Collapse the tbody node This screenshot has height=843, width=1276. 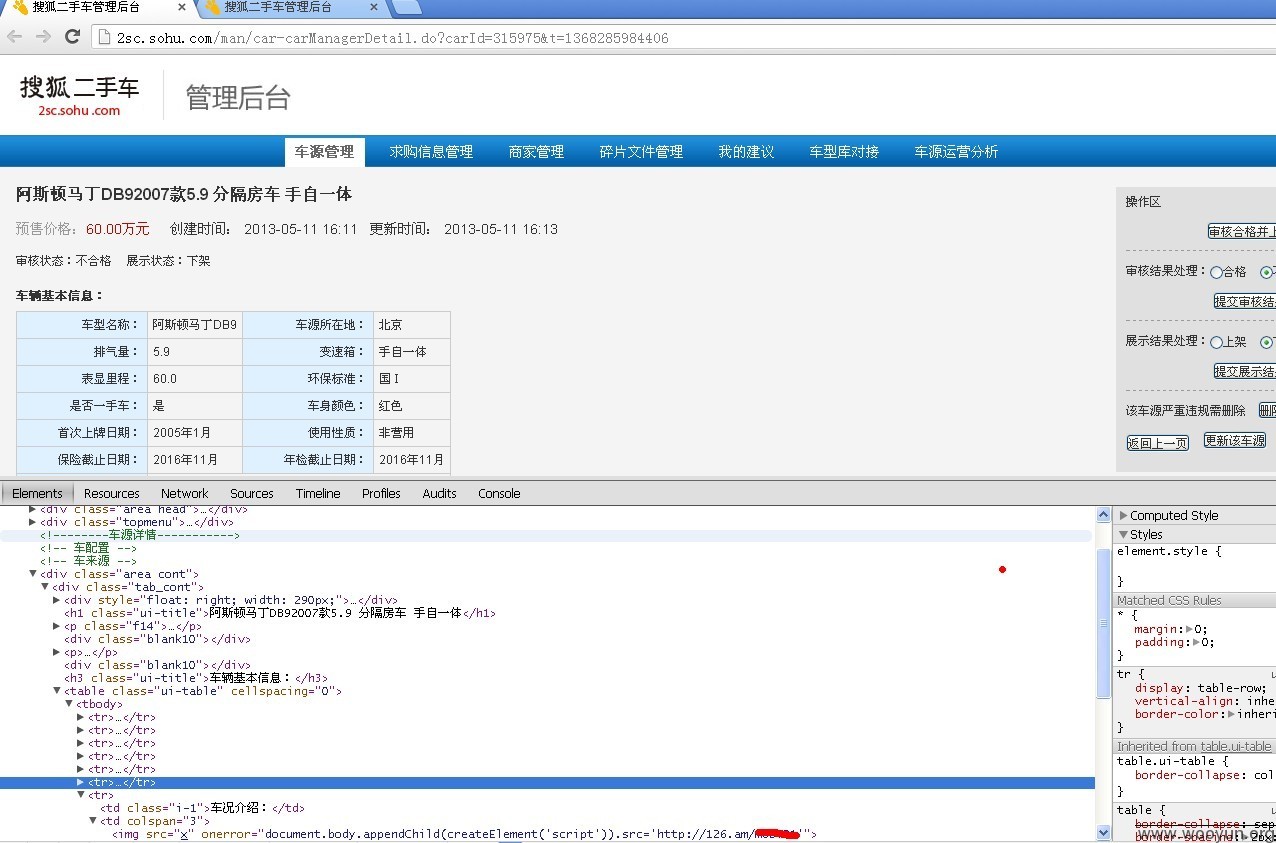click(69, 704)
